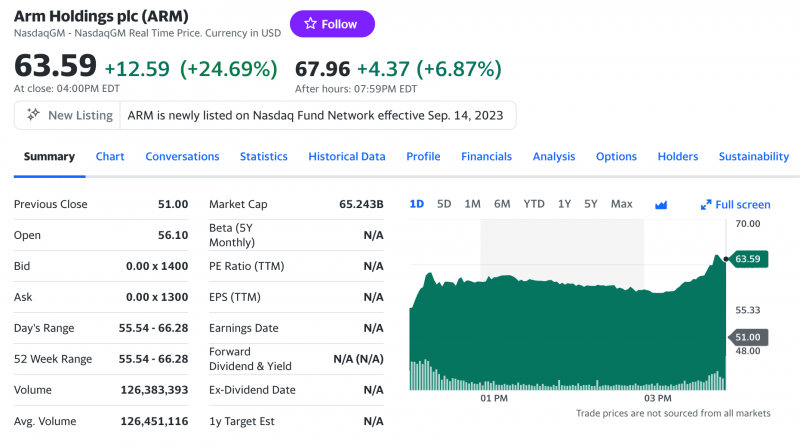The height and width of the screenshot is (447, 800).
Task: Click Previous Close value 51.00
Action: tap(173, 204)
